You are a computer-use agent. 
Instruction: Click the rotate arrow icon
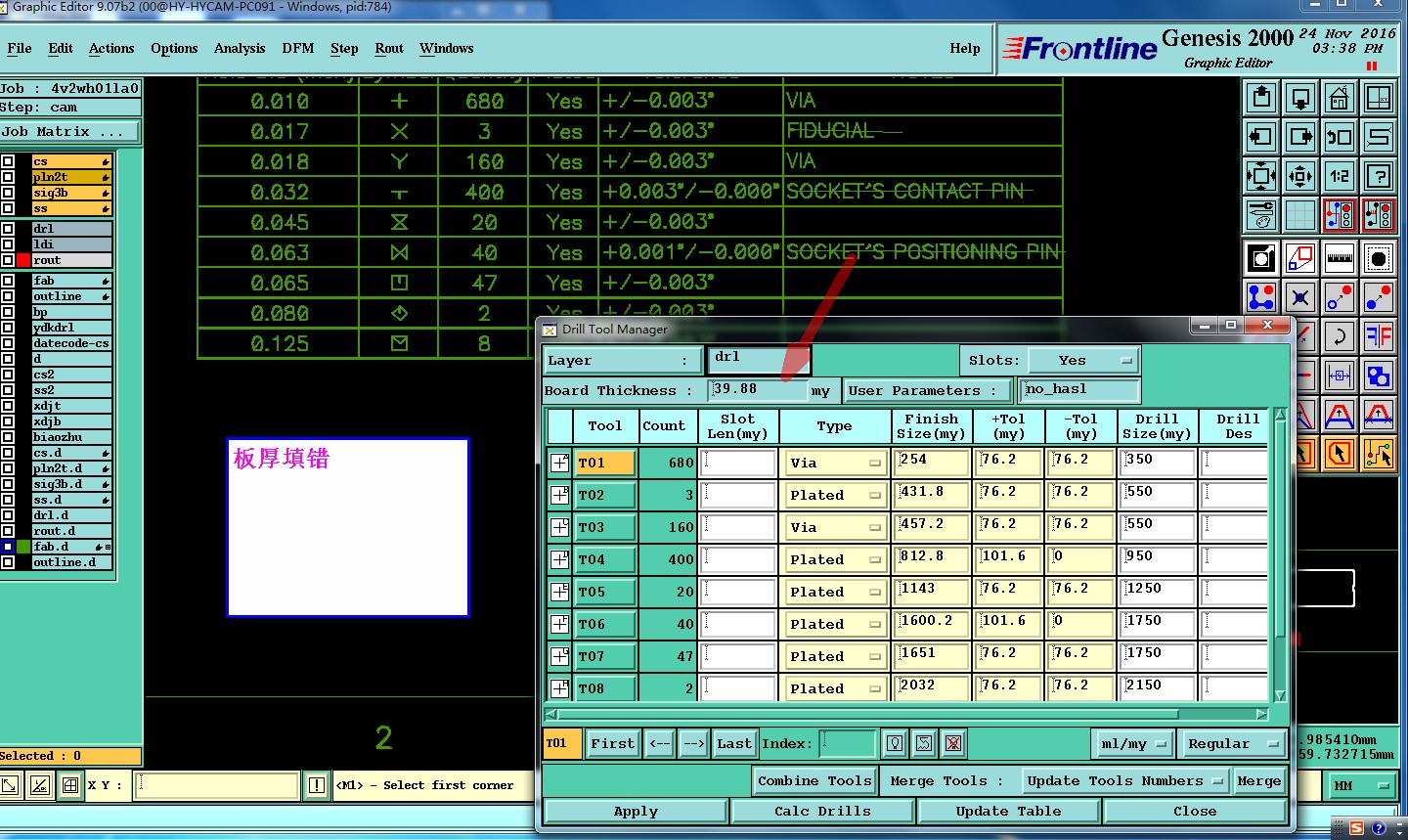point(1340,336)
